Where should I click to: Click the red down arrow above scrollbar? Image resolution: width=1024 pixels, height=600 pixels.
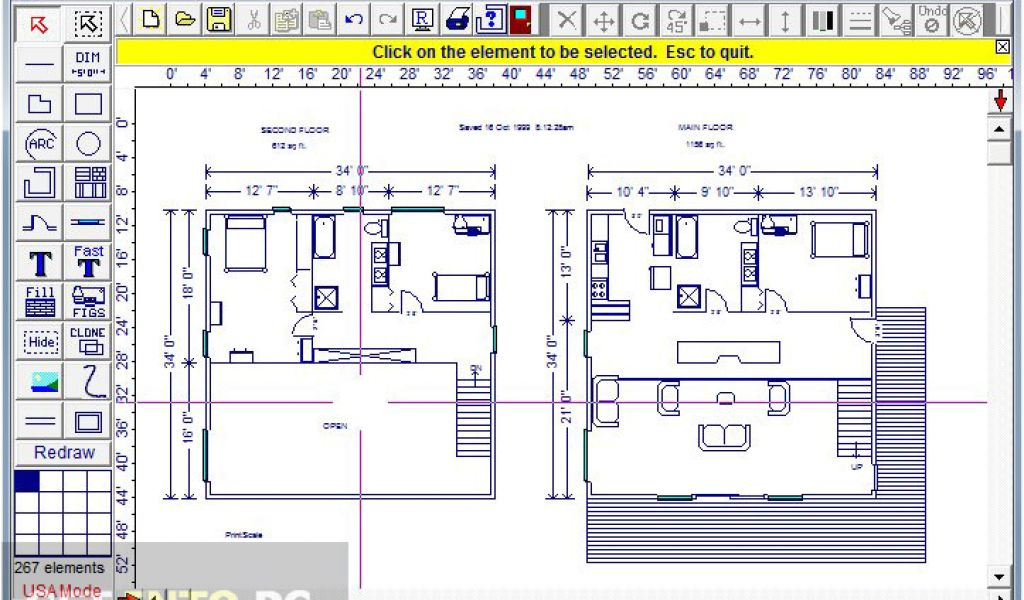tap(1000, 103)
